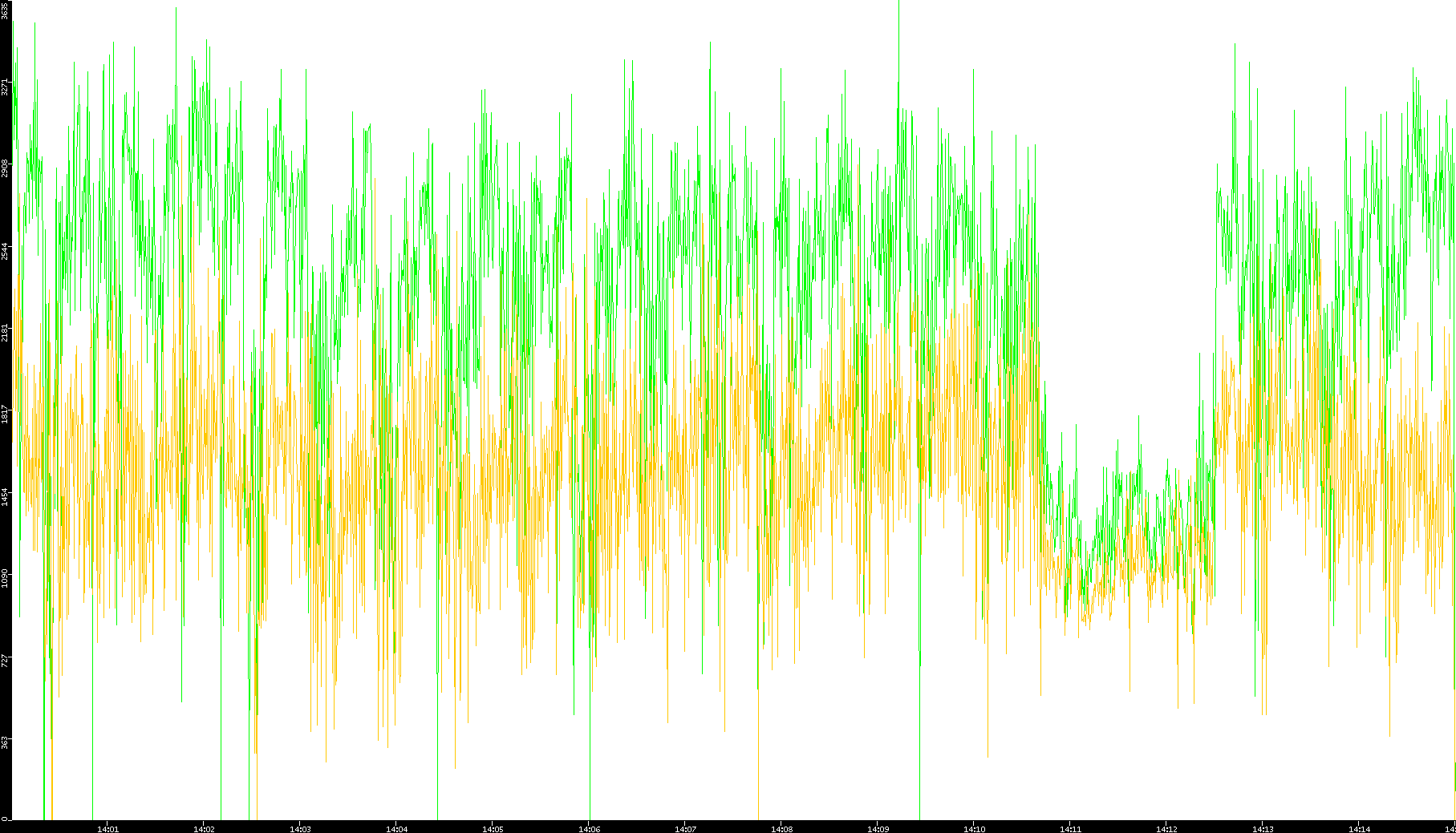Click the 14:02 time label
The image size is (1456, 833).
[204, 829]
